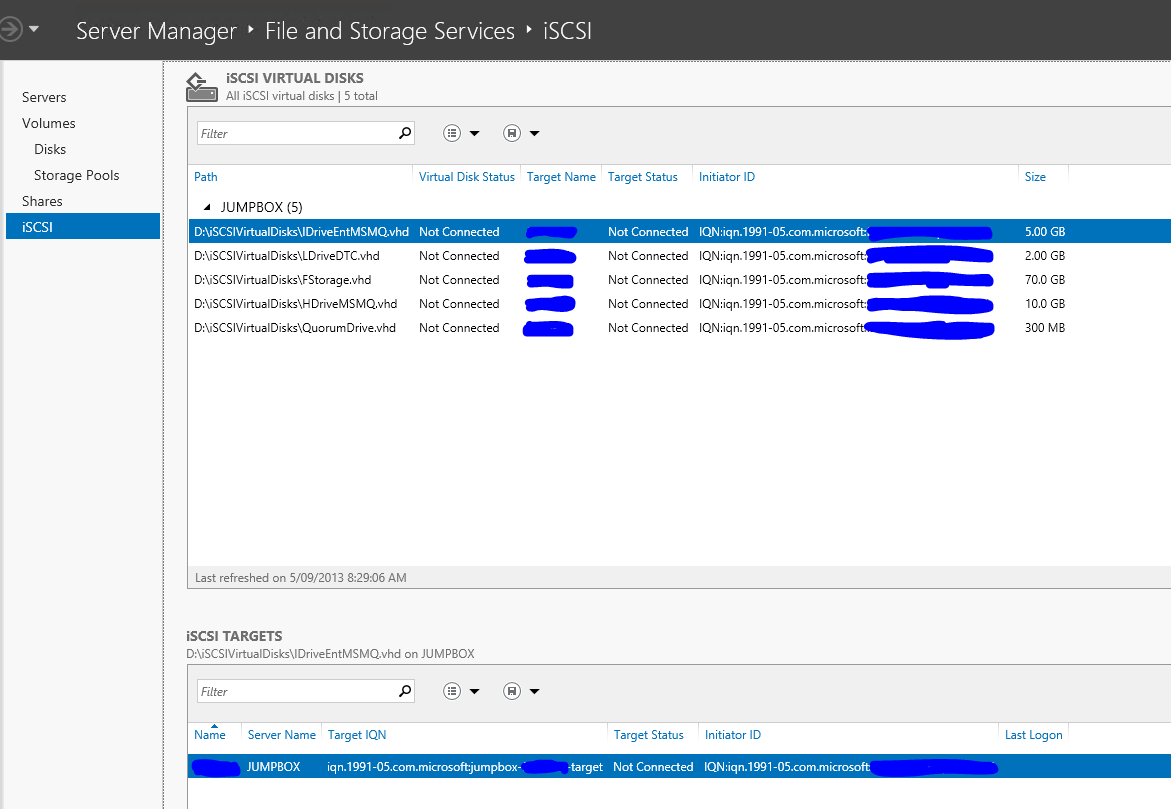Image resolution: width=1171 pixels, height=809 pixels.
Task: Sort targets by the Name column header
Action: [x=208, y=734]
